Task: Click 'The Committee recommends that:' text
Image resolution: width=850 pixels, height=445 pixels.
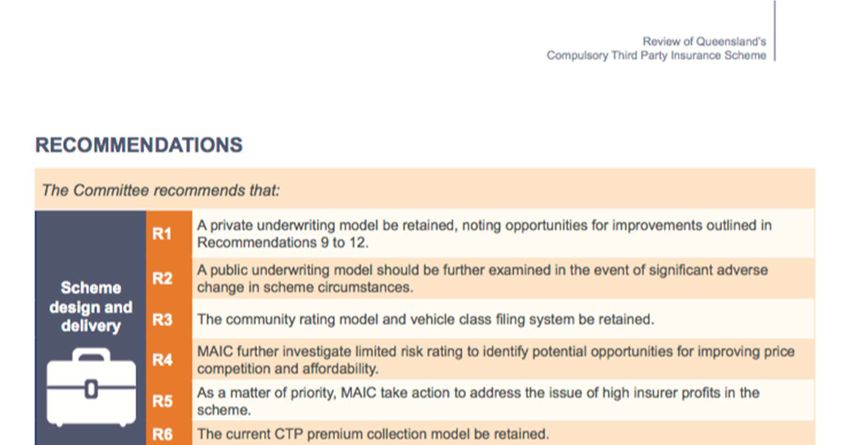Action: tap(160, 190)
